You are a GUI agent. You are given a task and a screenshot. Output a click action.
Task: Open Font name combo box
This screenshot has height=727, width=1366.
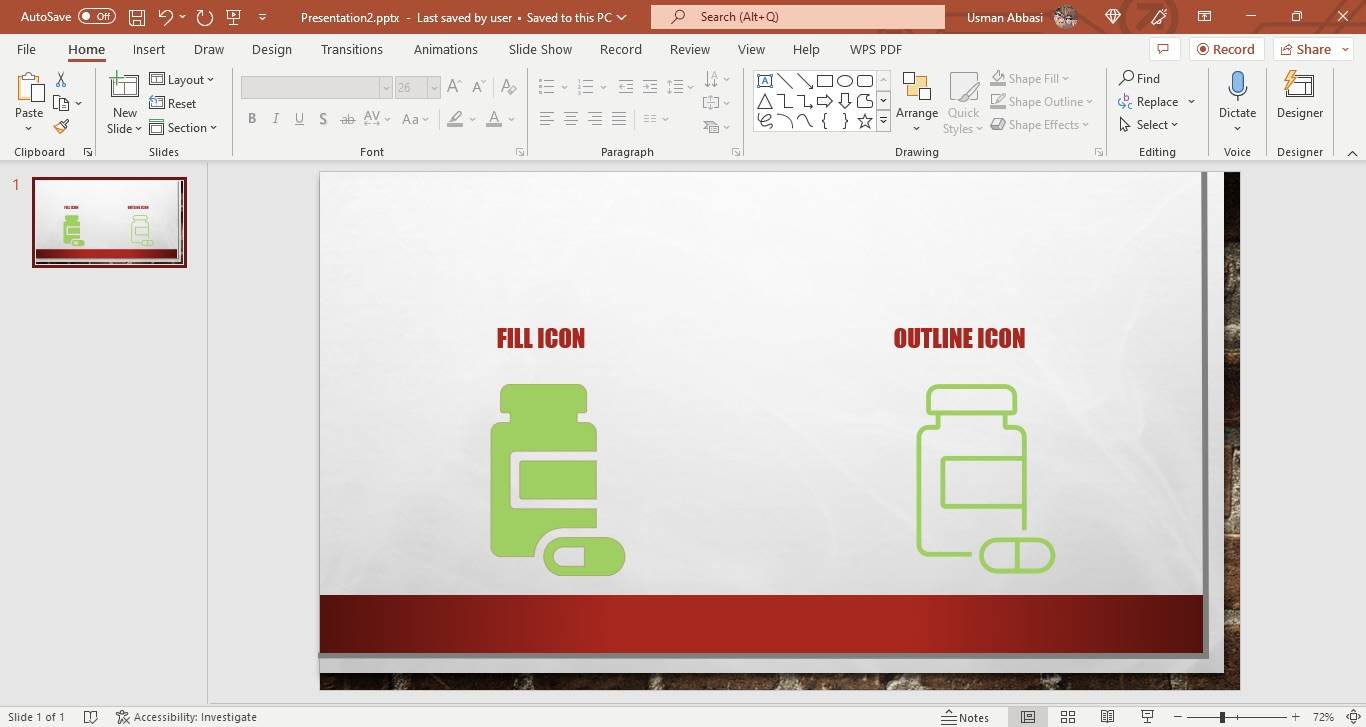tap(316, 88)
